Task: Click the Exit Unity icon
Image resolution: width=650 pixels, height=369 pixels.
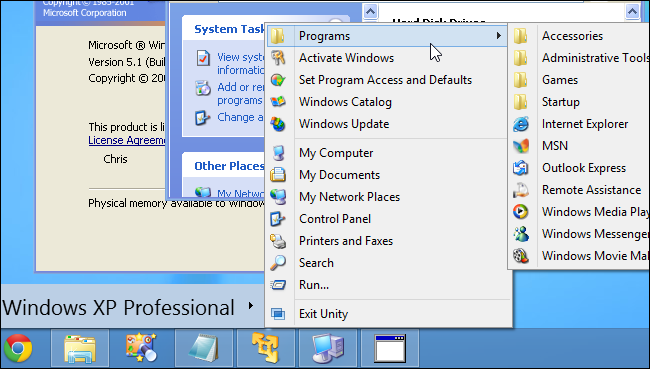Action: 278,314
